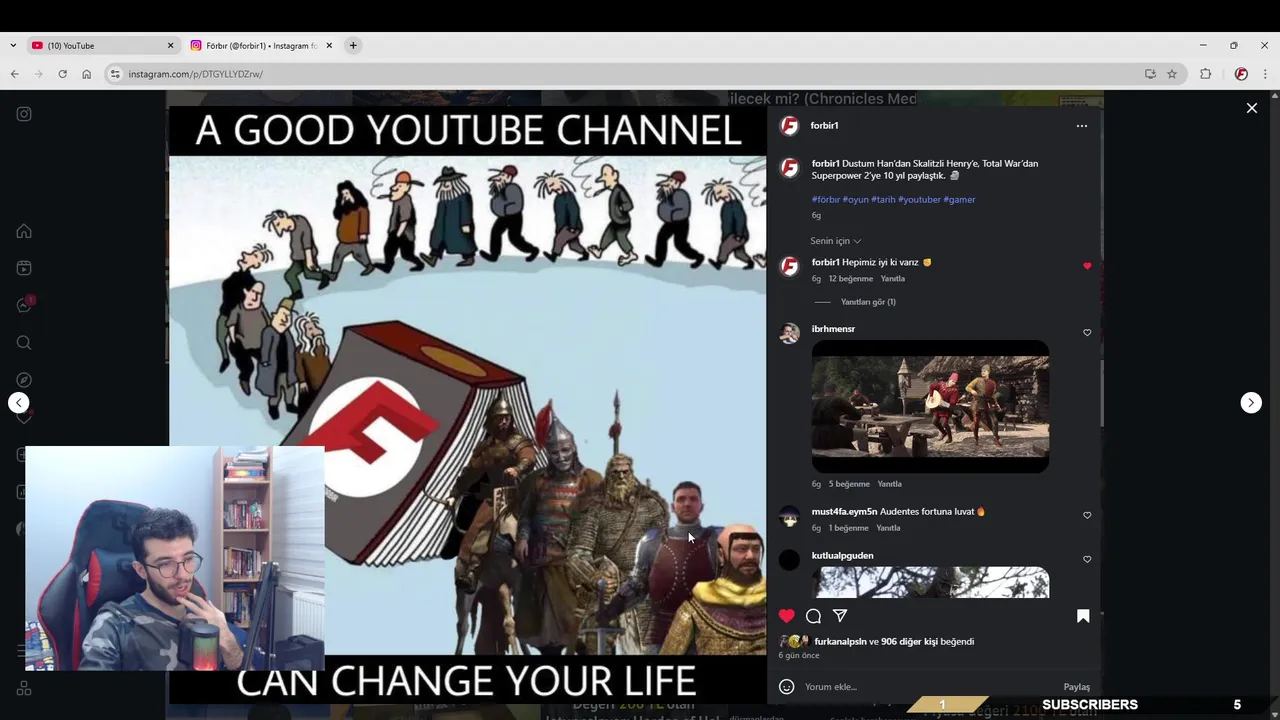Click 'Yanıtla' under forbir1's comment
The image size is (1280, 720).
(893, 279)
